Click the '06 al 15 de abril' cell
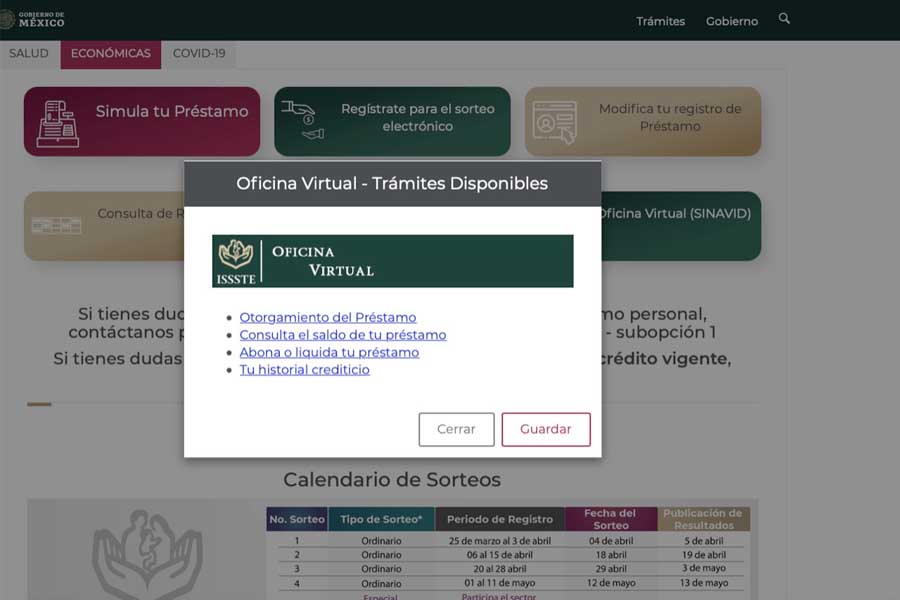This screenshot has width=900, height=600. (500, 555)
